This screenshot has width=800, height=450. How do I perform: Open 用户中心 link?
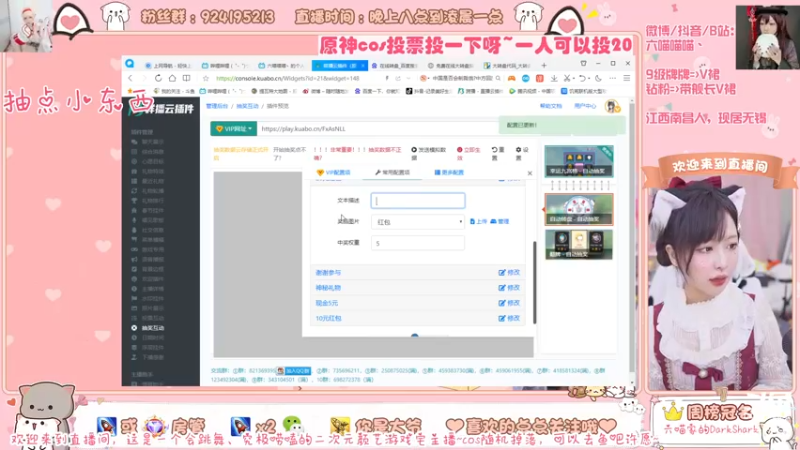(x=585, y=106)
